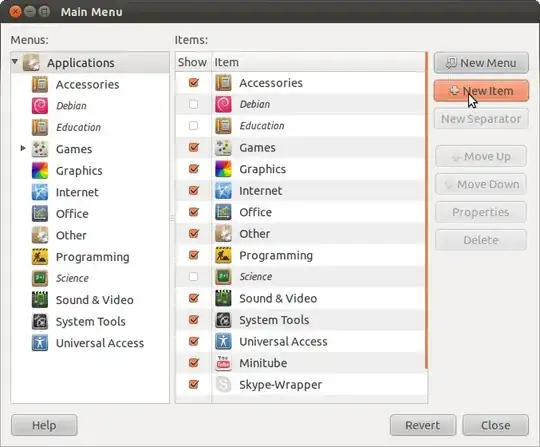Click the Graphics color icon in Menus tree

(x=40, y=170)
